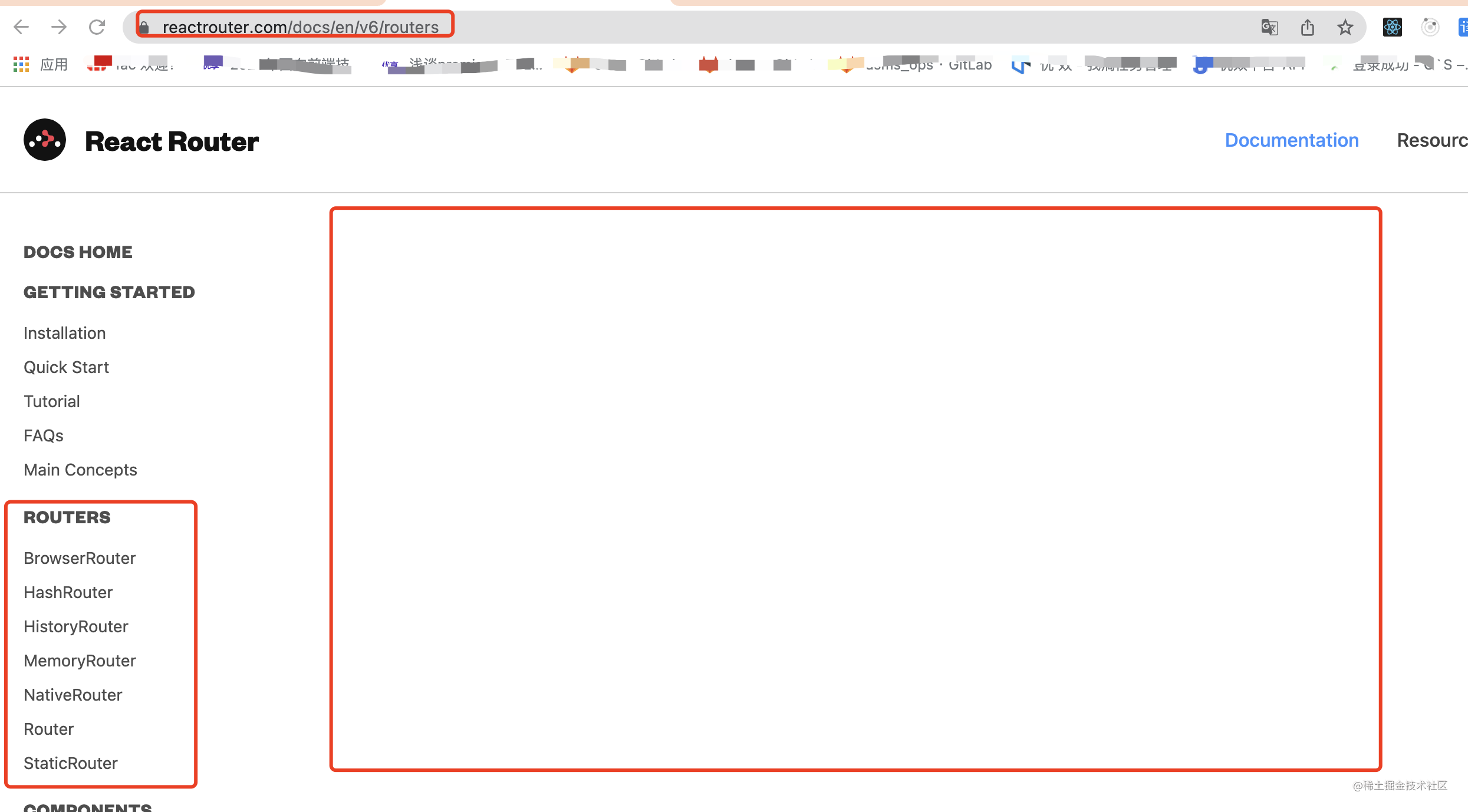Viewport: 1468px width, 812px height.
Task: Select the ROUTERS section heading
Action: pos(67,517)
